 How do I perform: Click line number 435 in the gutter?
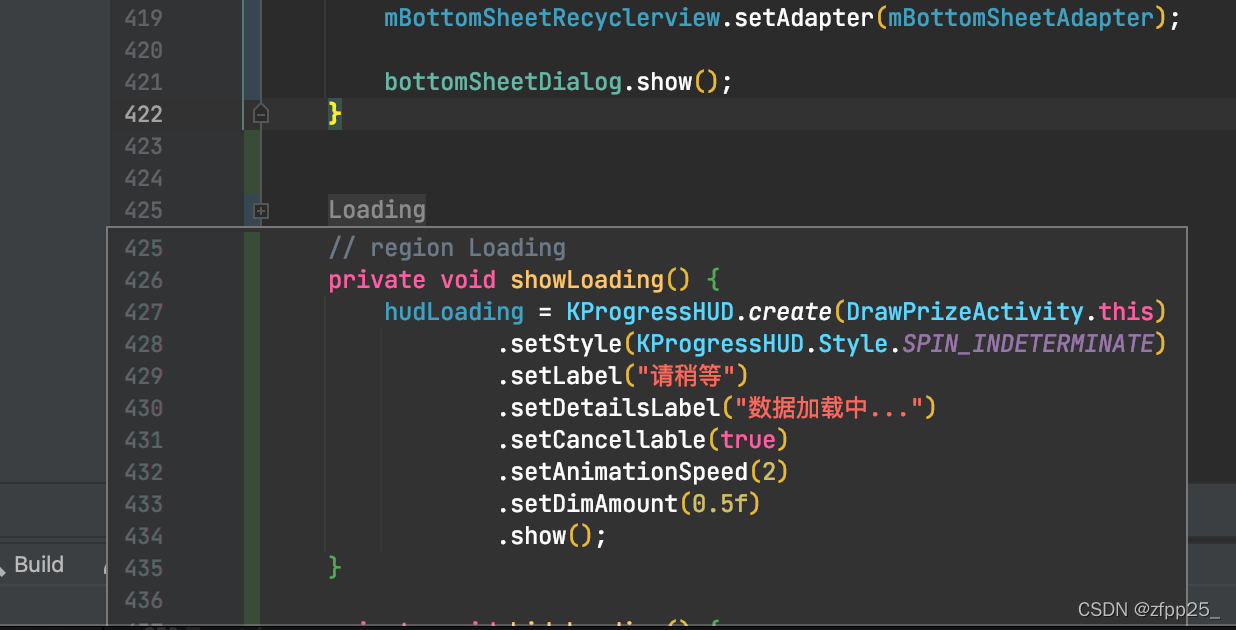tap(143, 567)
